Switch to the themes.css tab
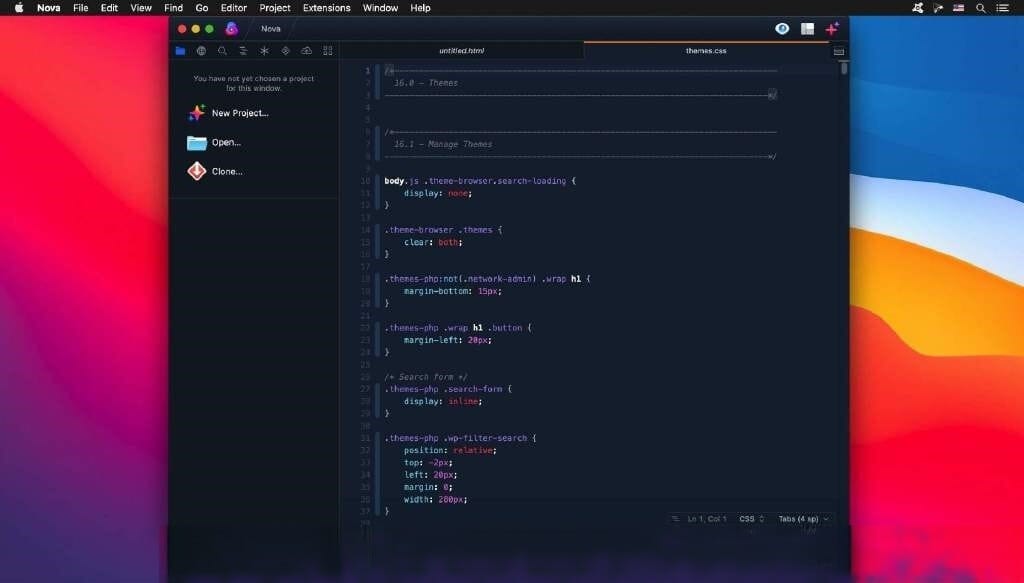Image resolution: width=1024 pixels, height=583 pixels. pyautogui.click(x=706, y=51)
